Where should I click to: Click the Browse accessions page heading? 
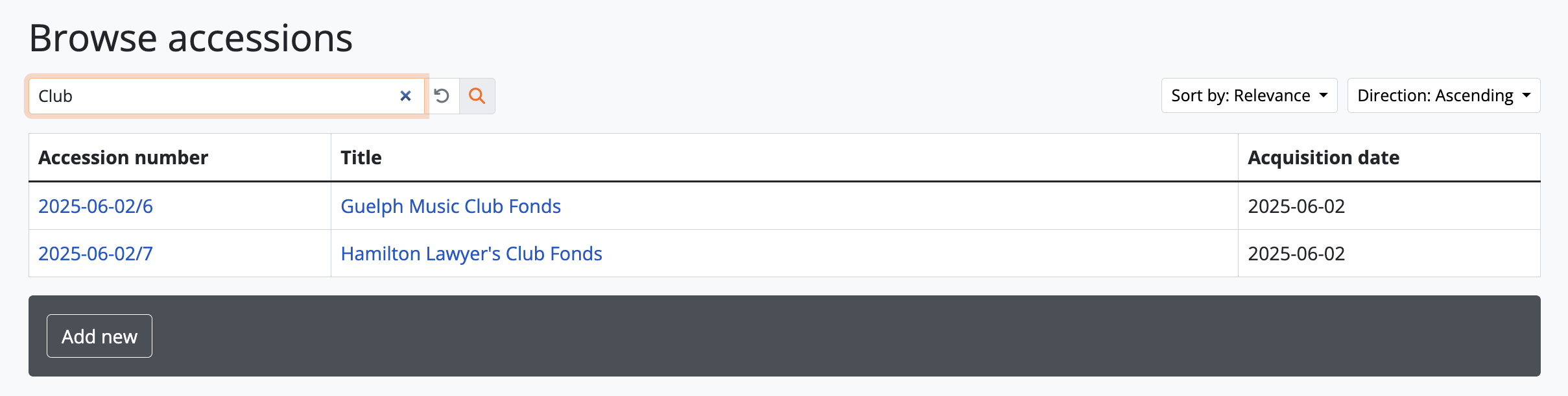point(191,38)
